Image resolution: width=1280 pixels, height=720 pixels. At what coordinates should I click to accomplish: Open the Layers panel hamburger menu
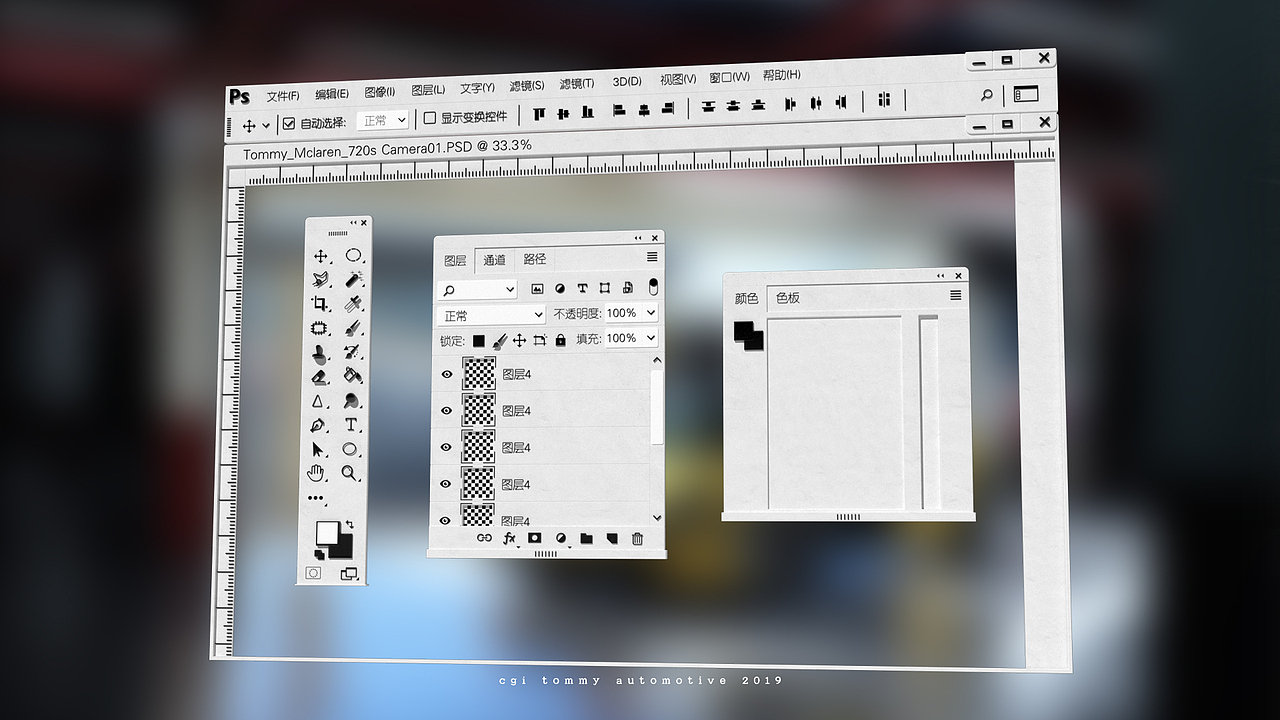(x=652, y=257)
